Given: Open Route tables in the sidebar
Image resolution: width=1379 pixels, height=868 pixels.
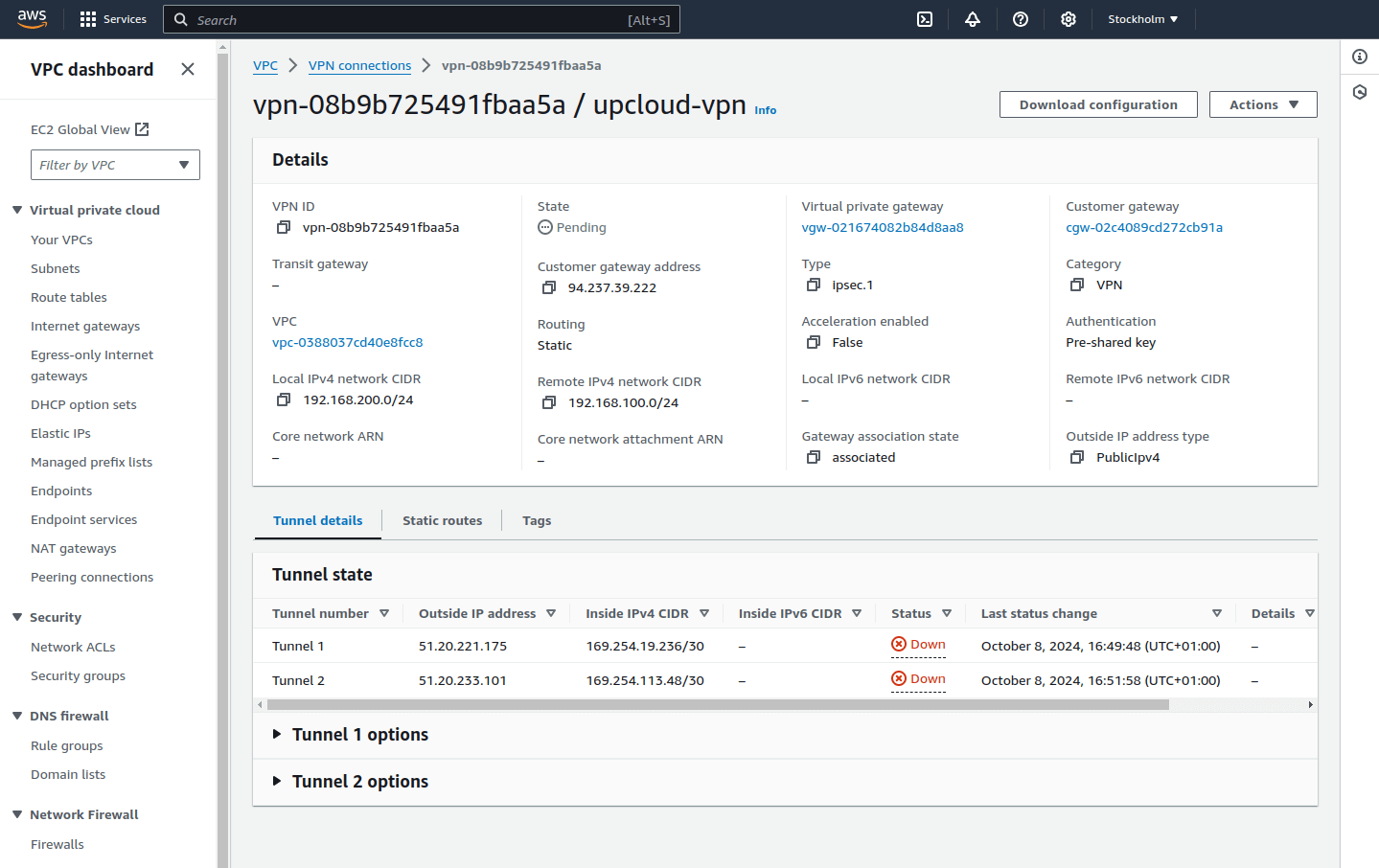Looking at the screenshot, I should (x=69, y=297).
